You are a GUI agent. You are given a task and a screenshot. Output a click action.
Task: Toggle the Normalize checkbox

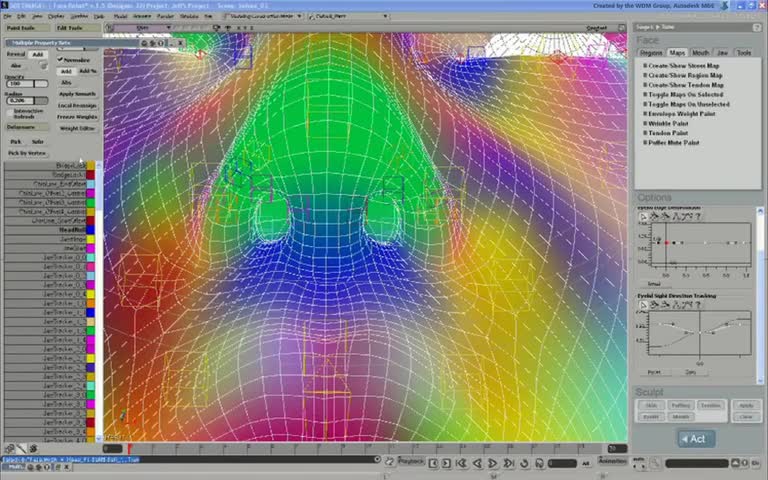click(60, 59)
